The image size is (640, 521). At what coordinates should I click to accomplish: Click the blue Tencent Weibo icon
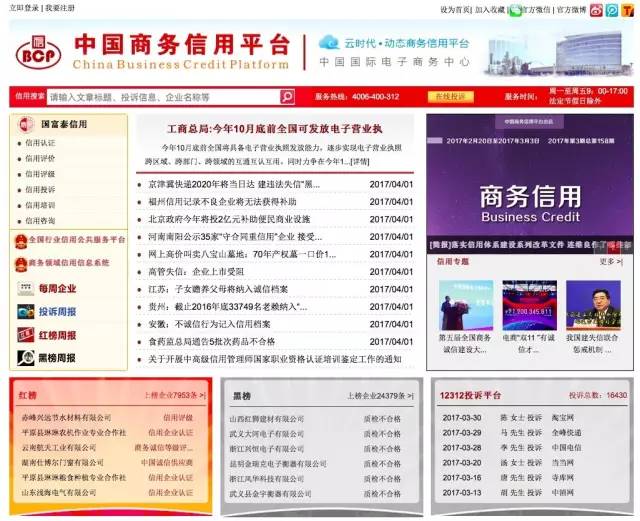[612, 10]
